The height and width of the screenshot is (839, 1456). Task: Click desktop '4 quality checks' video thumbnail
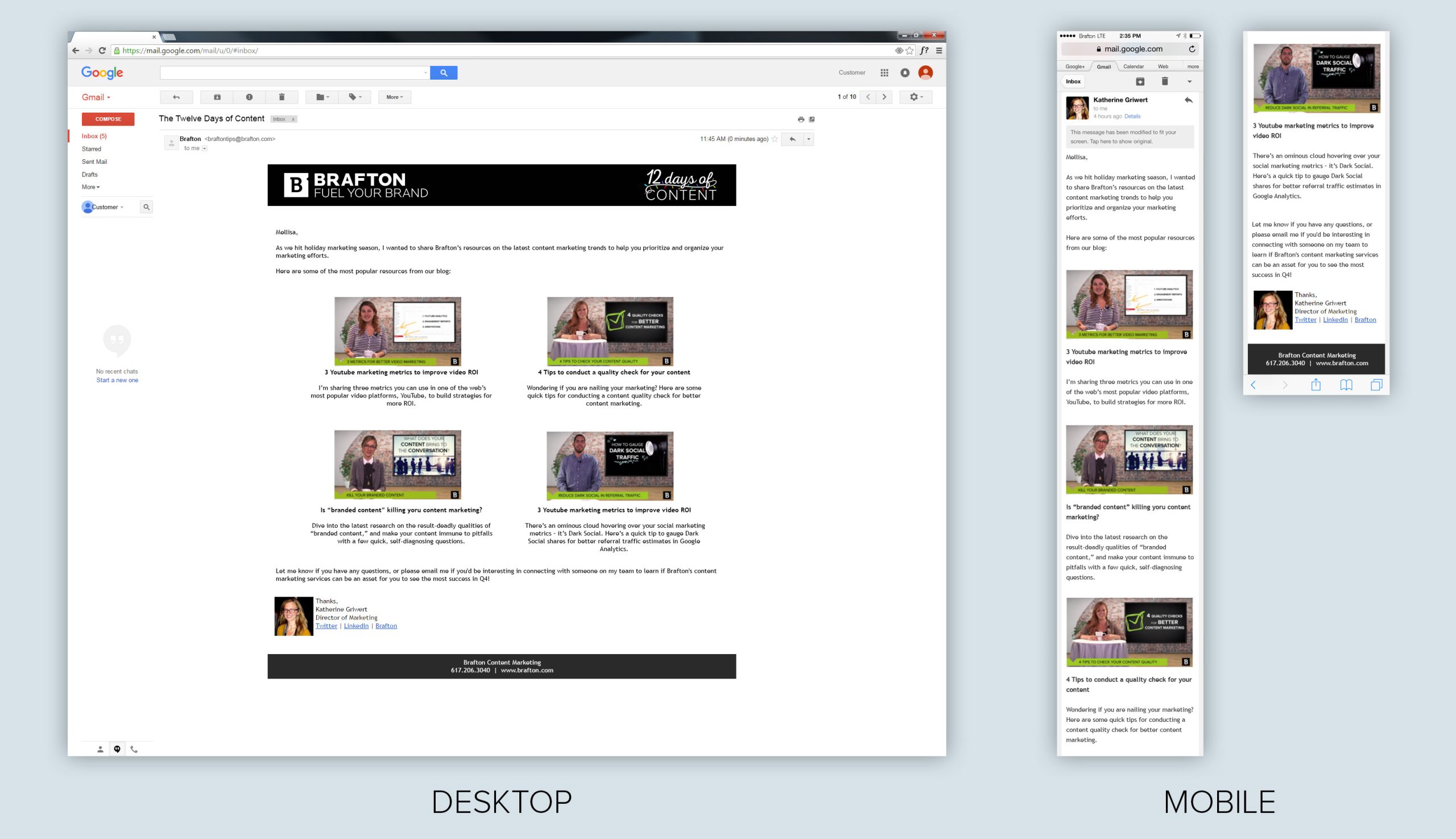pos(610,332)
